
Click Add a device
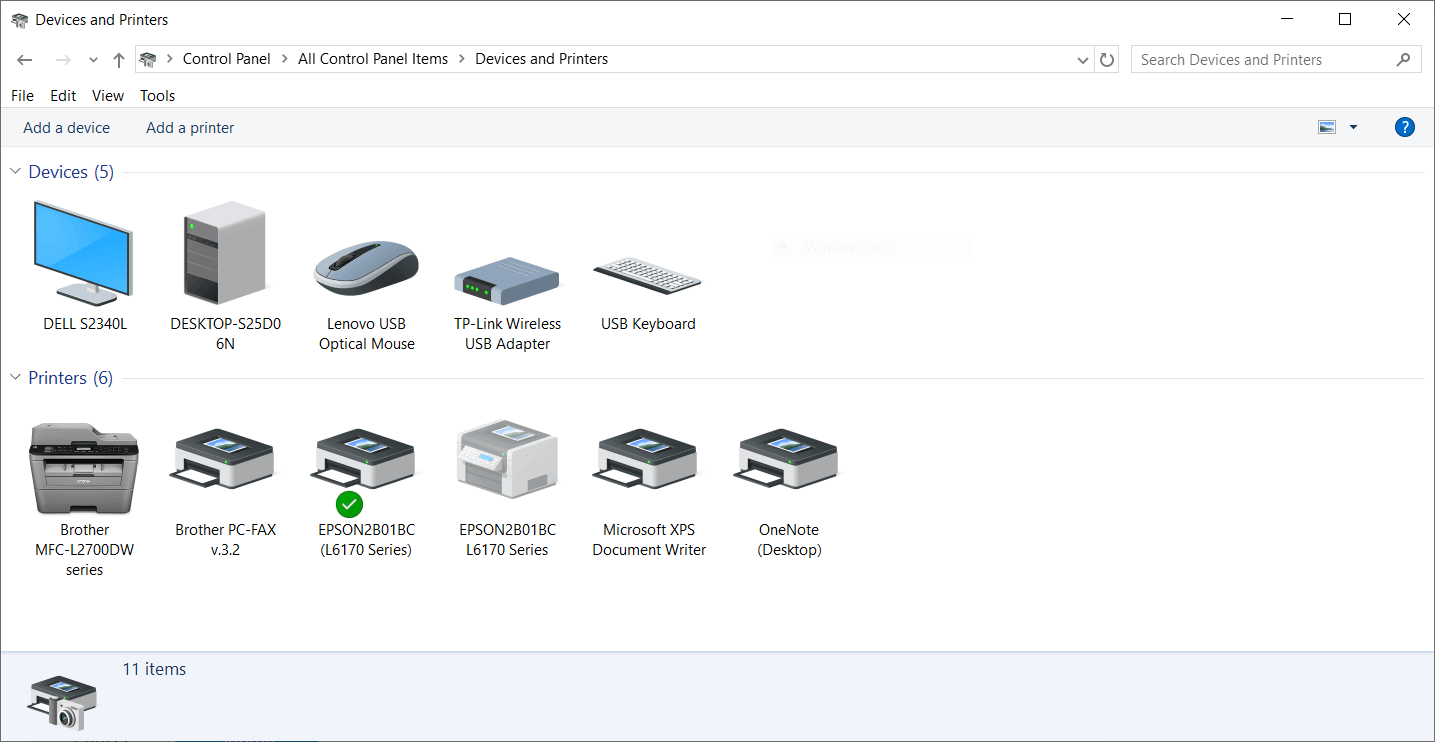pyautogui.click(x=66, y=128)
